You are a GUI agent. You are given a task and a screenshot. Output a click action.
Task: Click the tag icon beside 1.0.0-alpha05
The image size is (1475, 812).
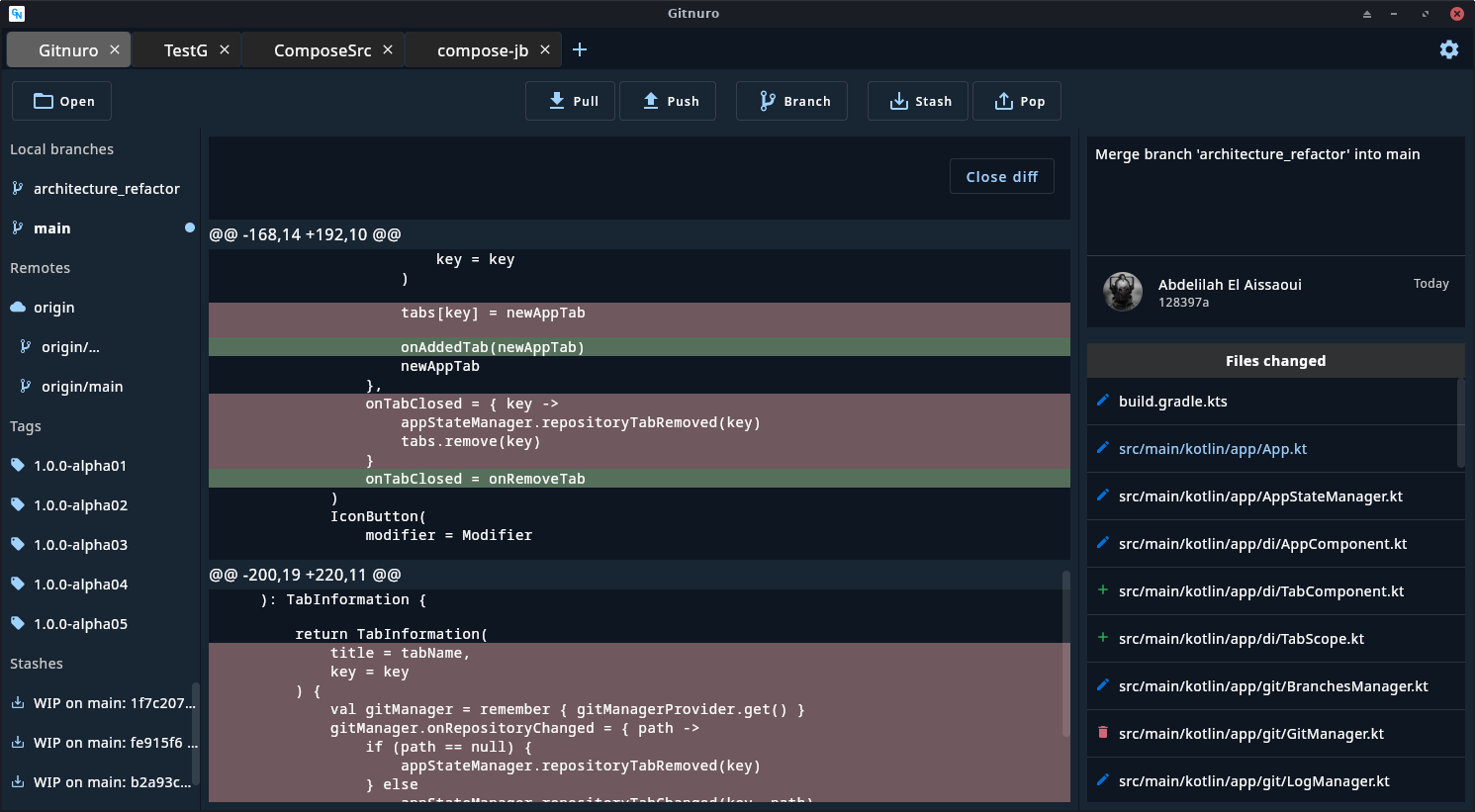tap(17, 623)
